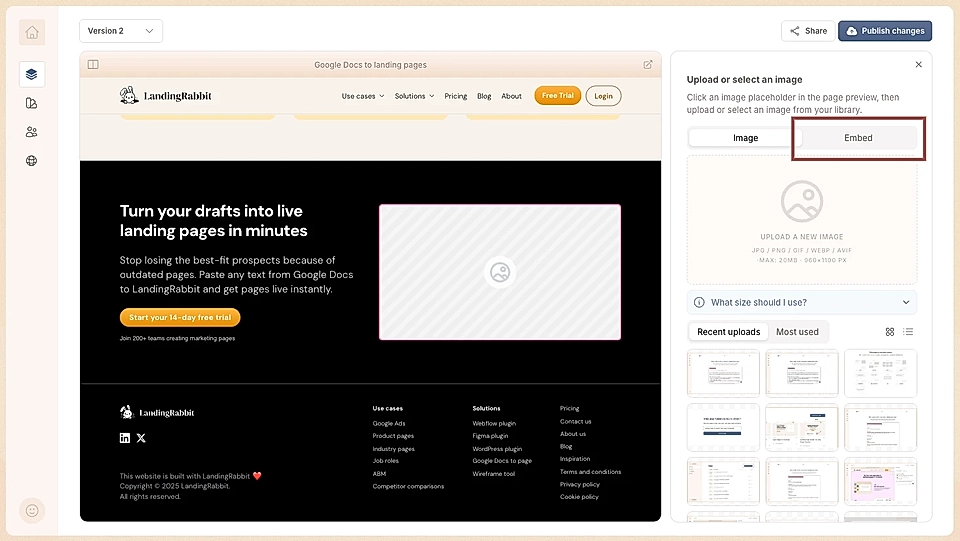Switch to the Embed tab
Image resolution: width=960 pixels, height=541 pixels.
[858, 138]
